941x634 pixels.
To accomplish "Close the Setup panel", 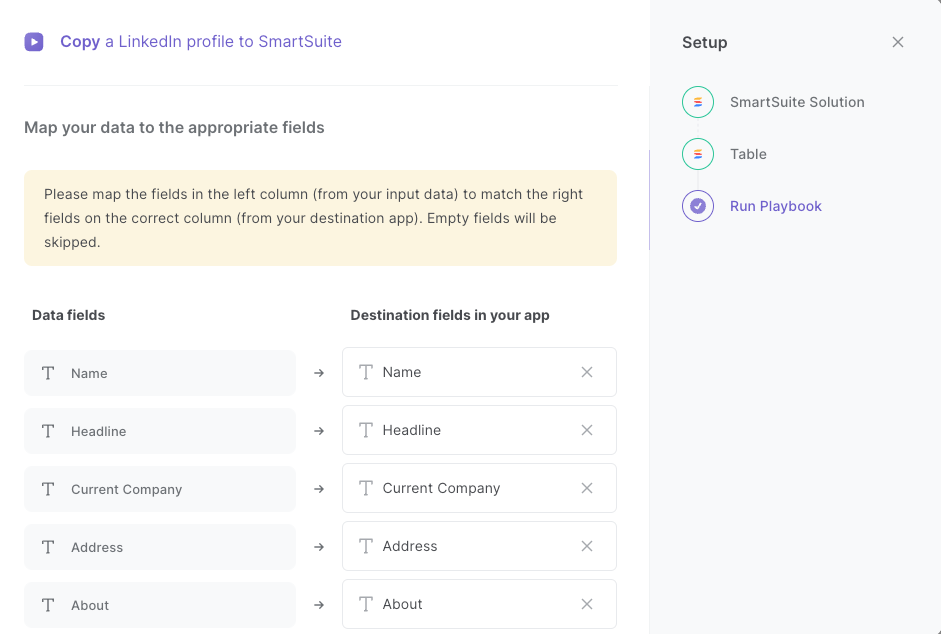I will [897, 42].
